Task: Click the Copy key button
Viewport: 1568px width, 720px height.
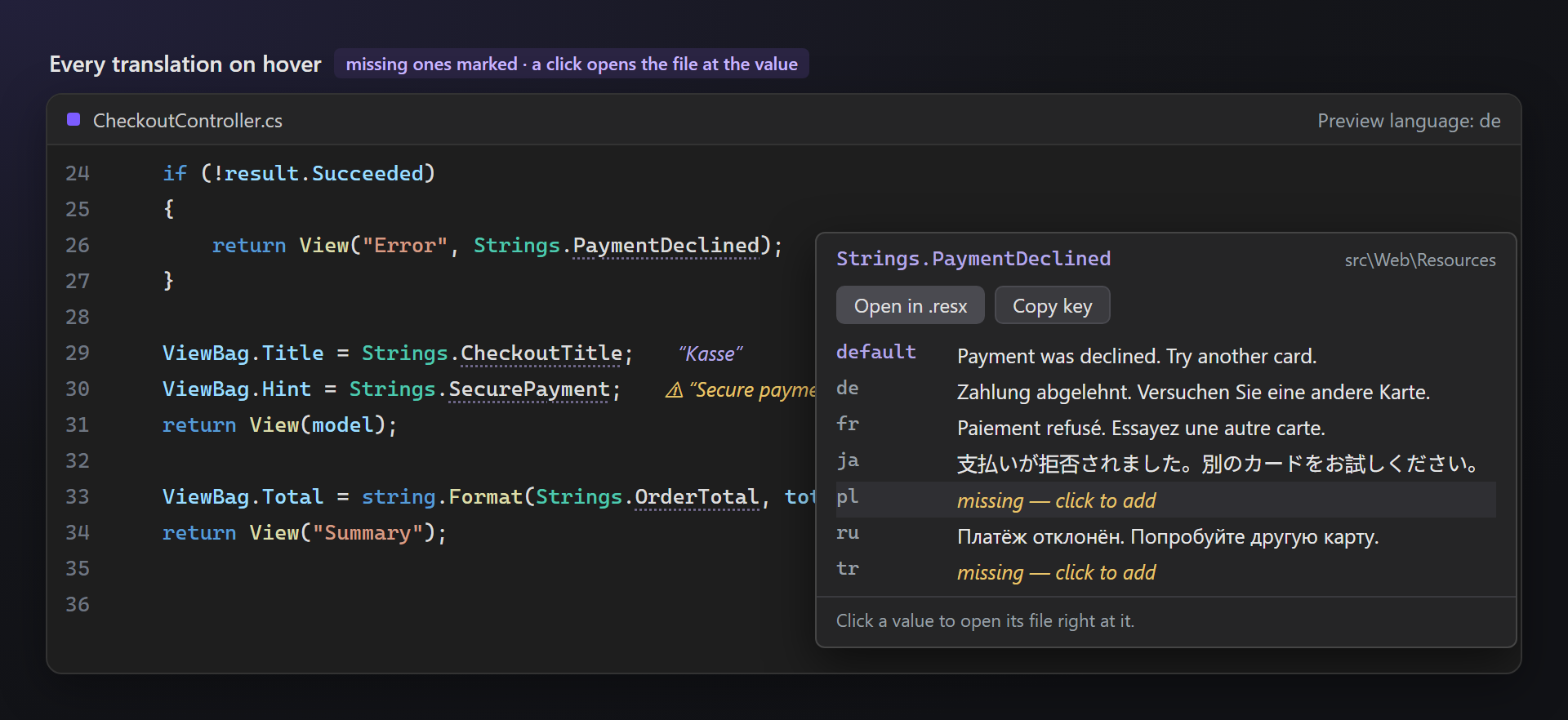Action: 1052,305
